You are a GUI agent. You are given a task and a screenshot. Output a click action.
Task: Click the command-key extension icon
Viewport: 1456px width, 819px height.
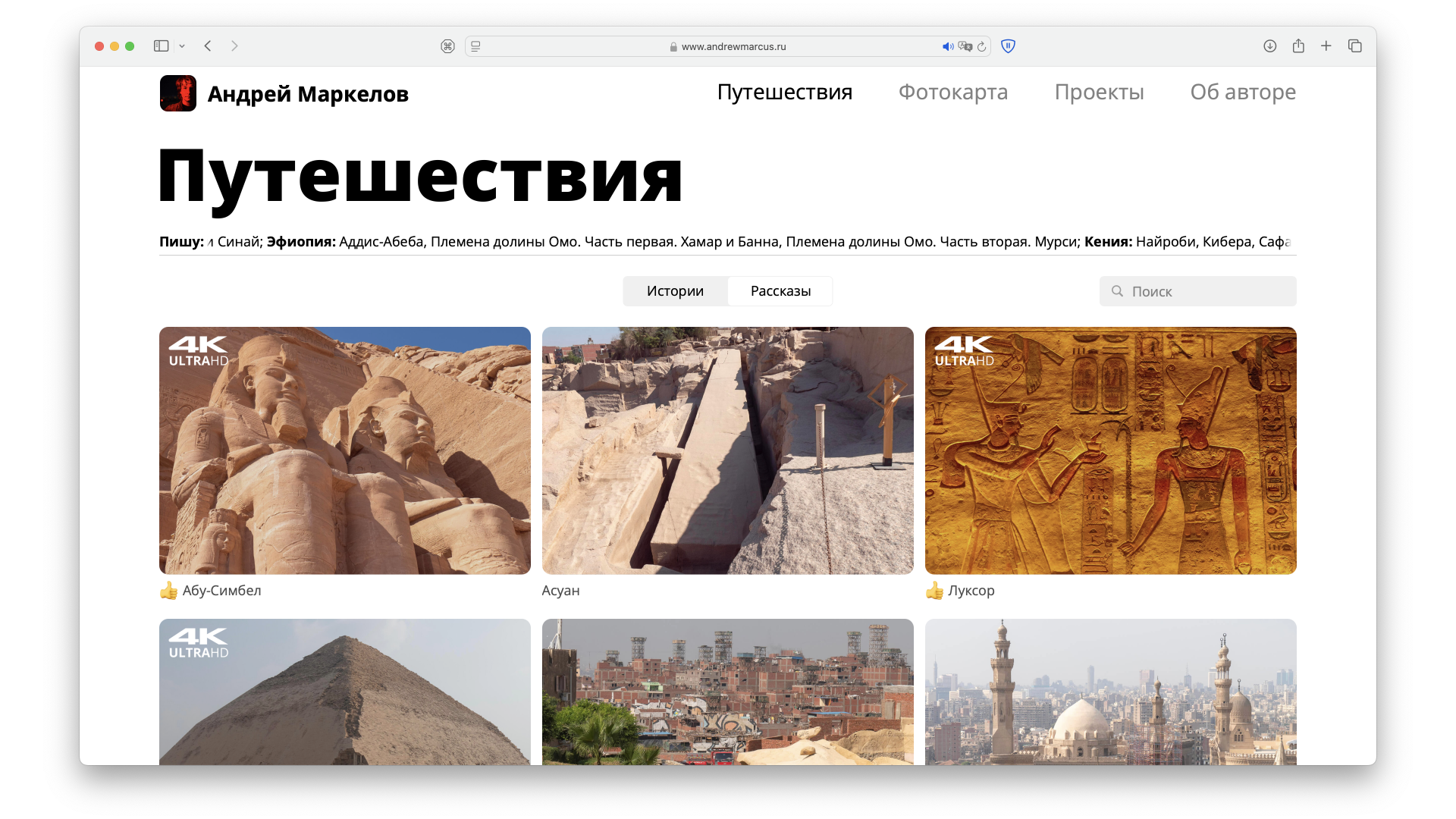tap(447, 46)
